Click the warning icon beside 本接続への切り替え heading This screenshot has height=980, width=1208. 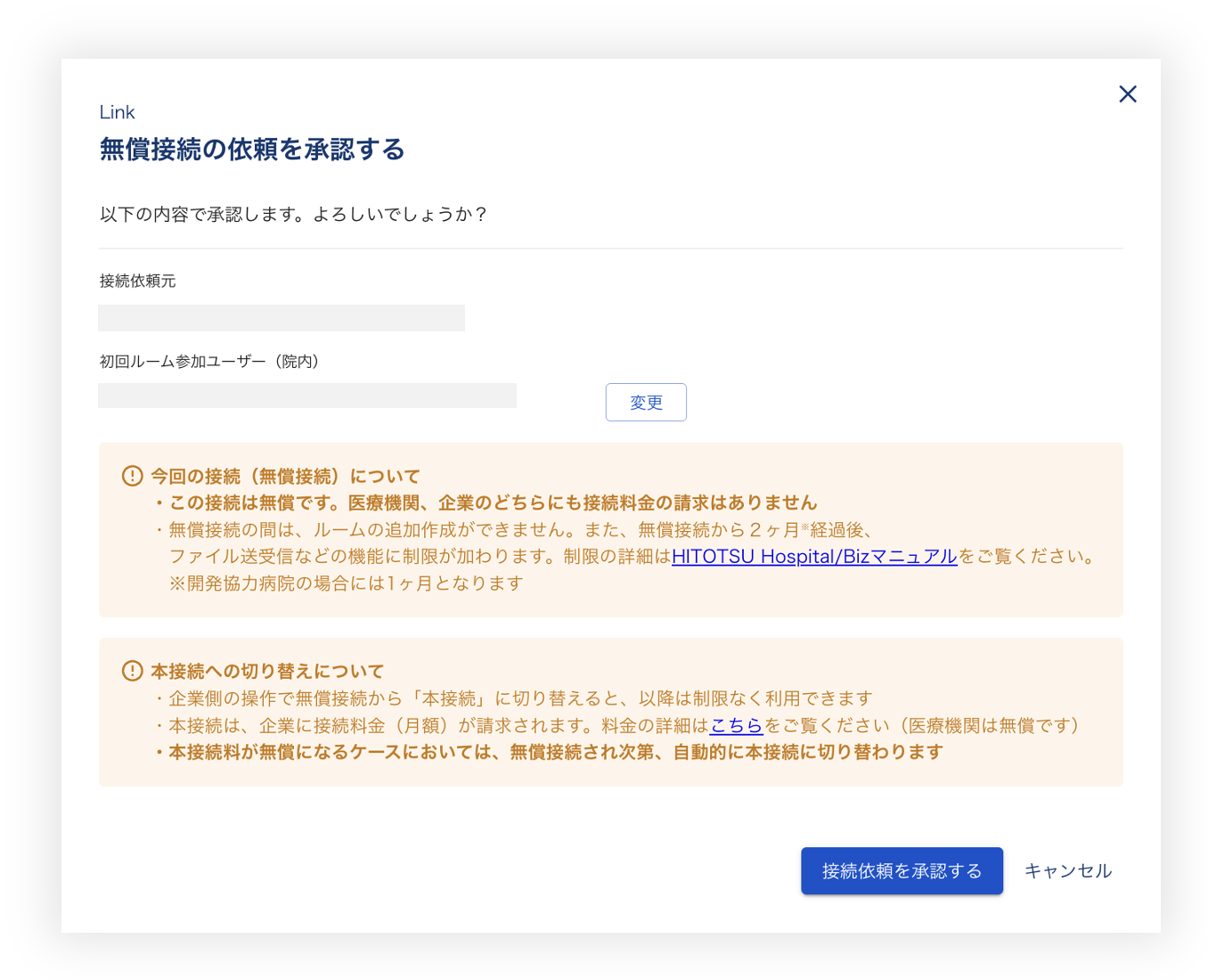click(132, 671)
